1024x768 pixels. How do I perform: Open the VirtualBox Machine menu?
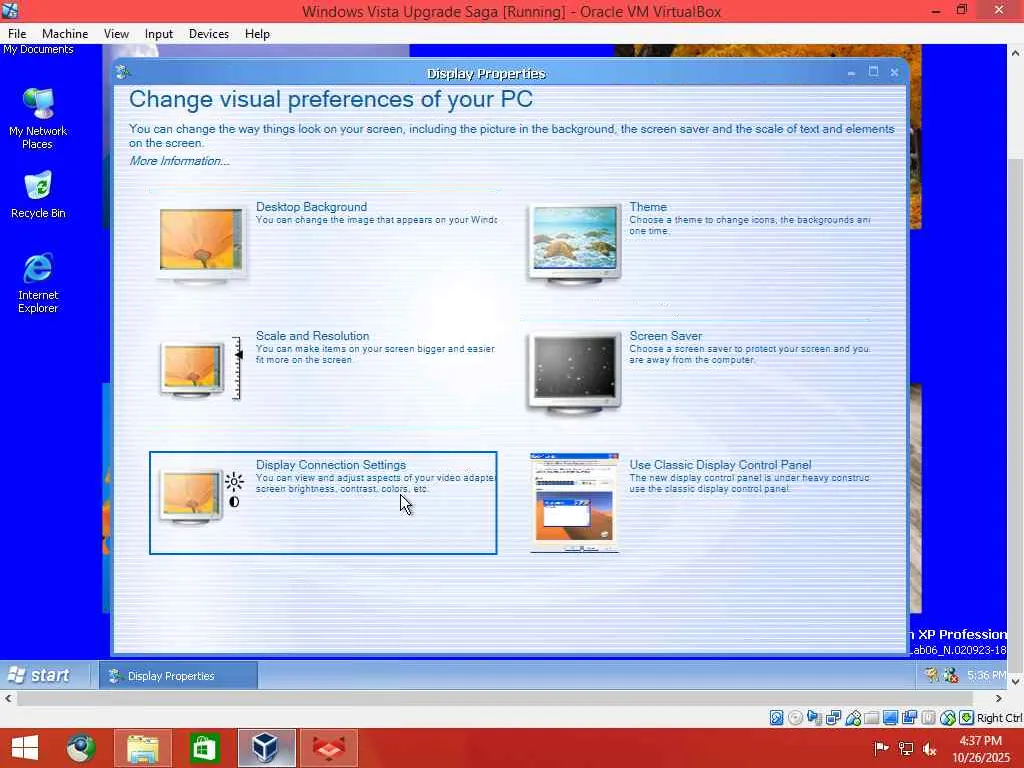(65, 34)
